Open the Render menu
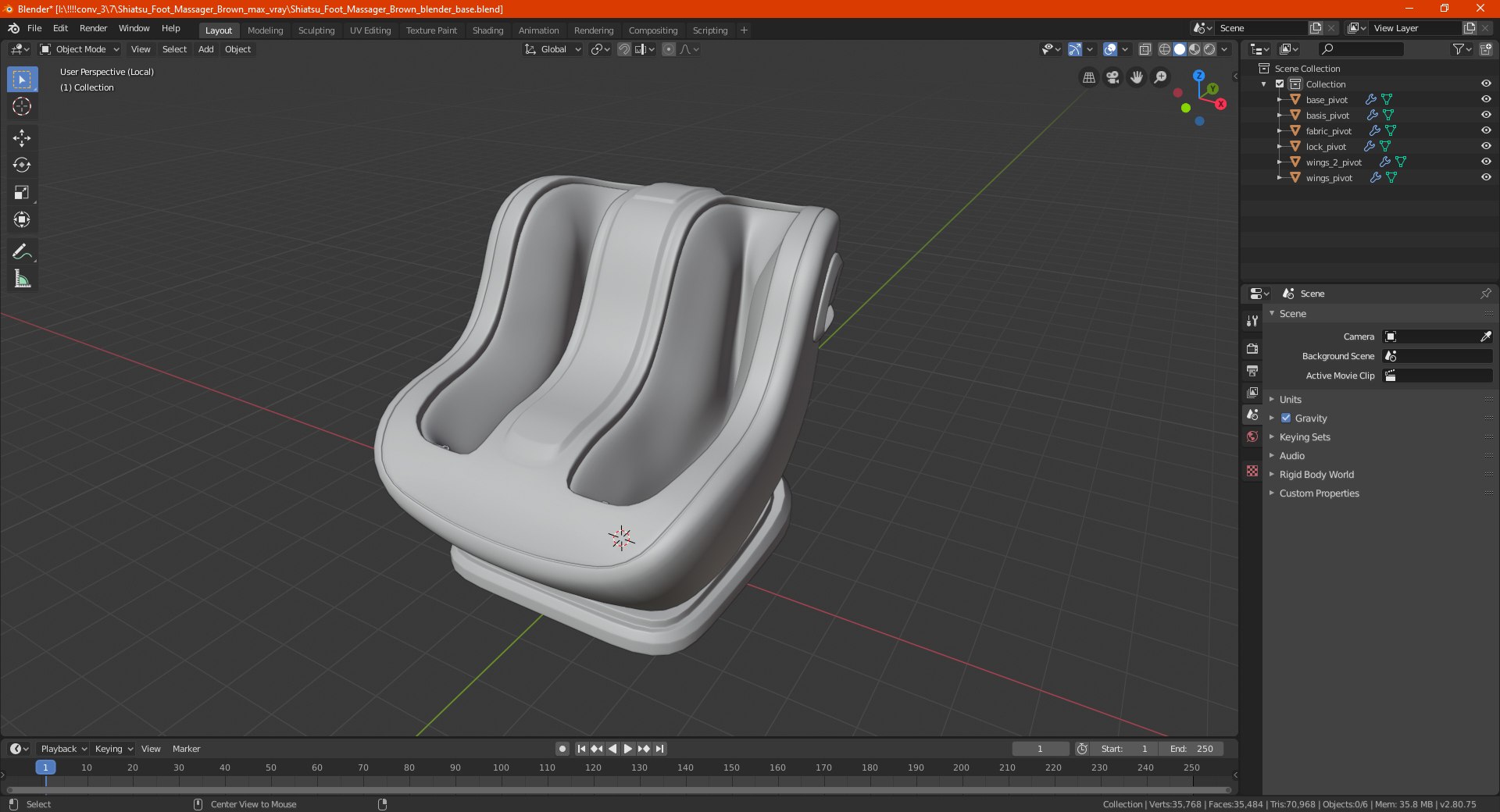The height and width of the screenshot is (812, 1500). pyautogui.click(x=93, y=28)
